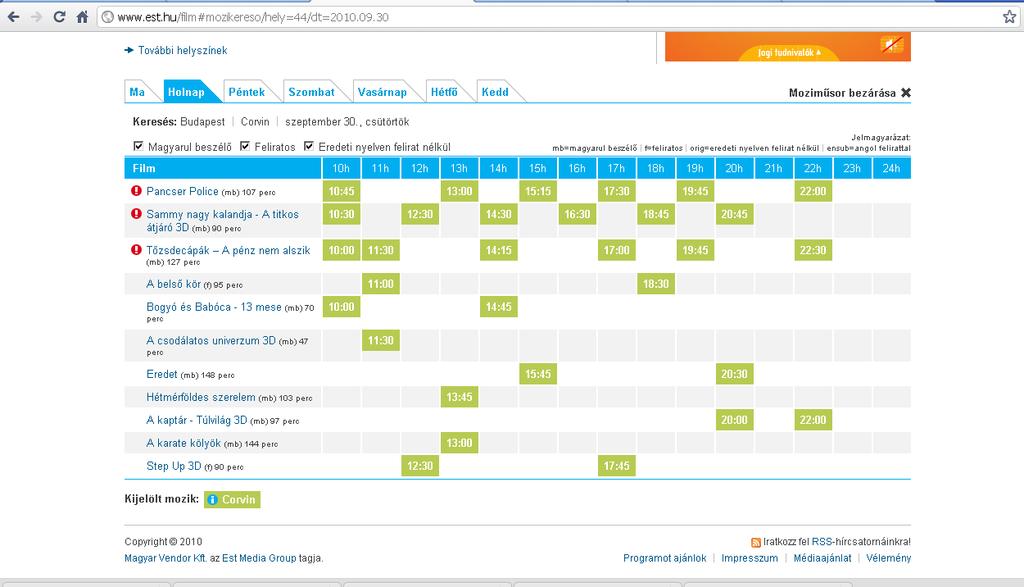Select the 13:00 showtime of A karate kölyök
This screenshot has width=1024, height=587.
pyautogui.click(x=459, y=443)
